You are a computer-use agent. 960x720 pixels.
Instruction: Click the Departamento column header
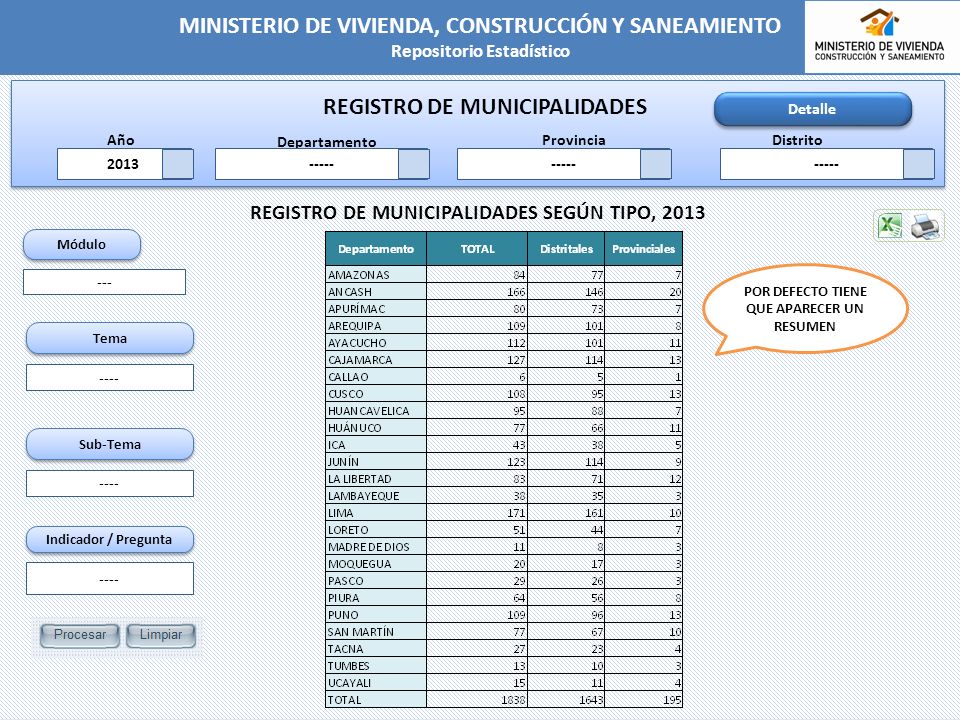tap(376, 249)
